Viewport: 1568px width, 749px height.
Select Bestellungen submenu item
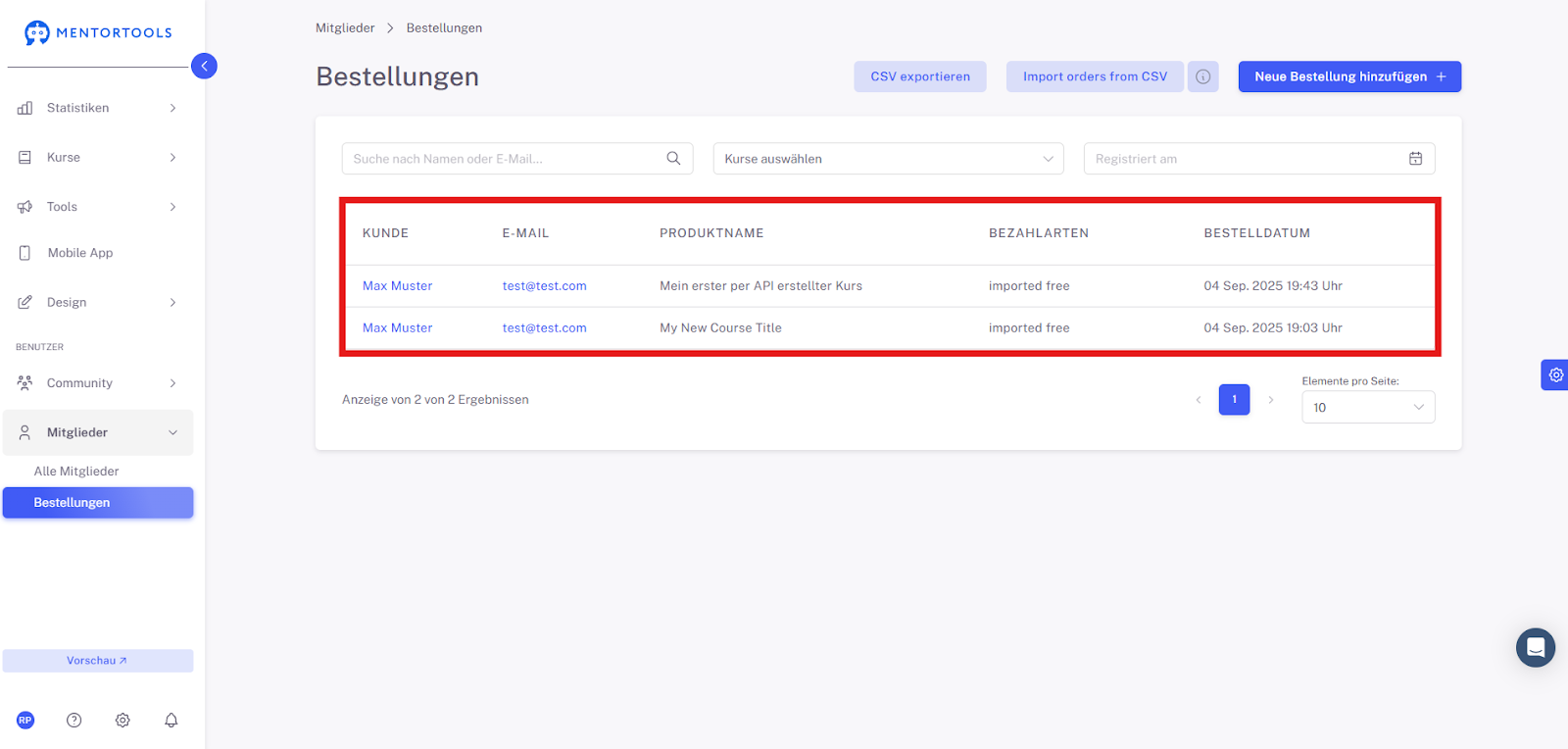(98, 503)
